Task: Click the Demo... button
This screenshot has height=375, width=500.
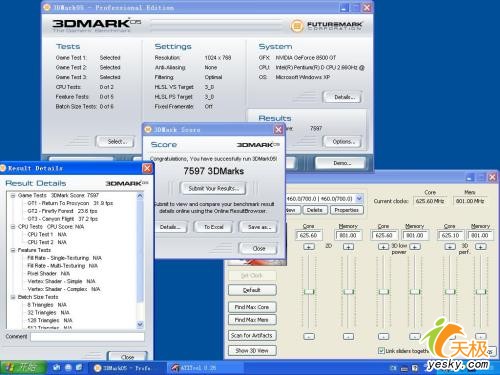Action: click(x=341, y=163)
